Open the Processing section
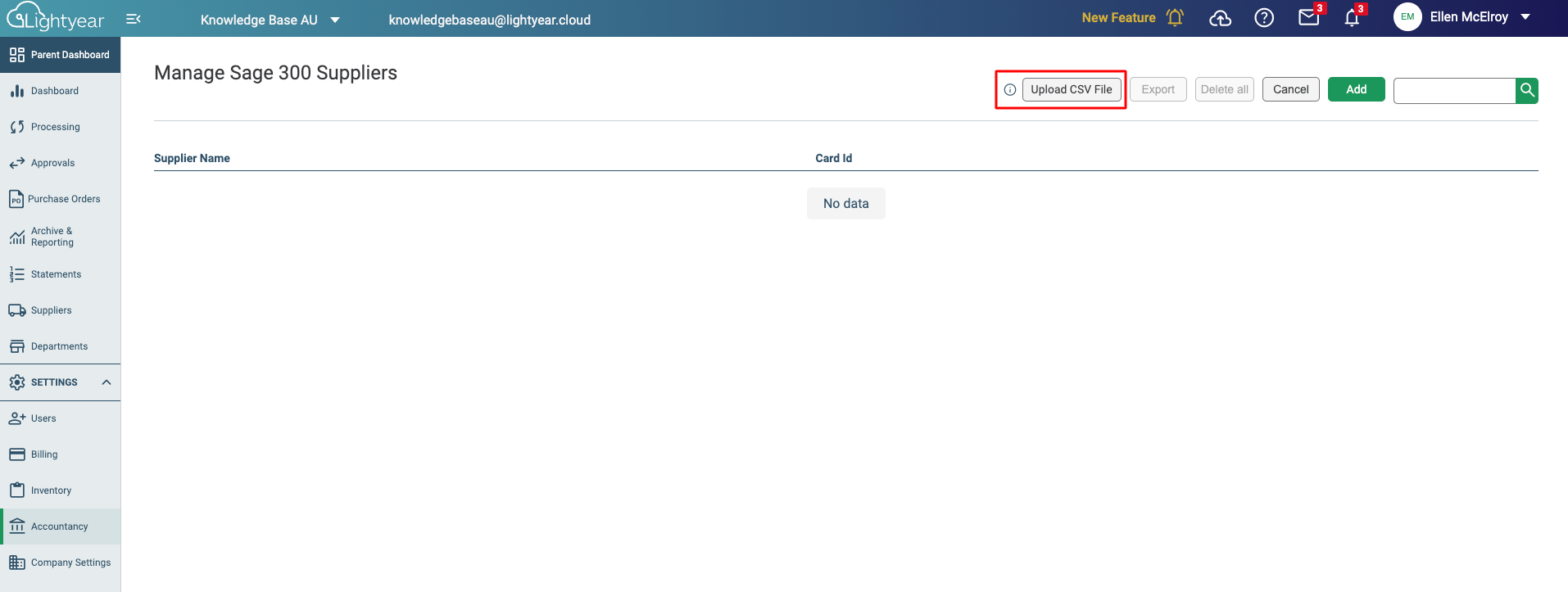The image size is (1568, 592). [60, 127]
